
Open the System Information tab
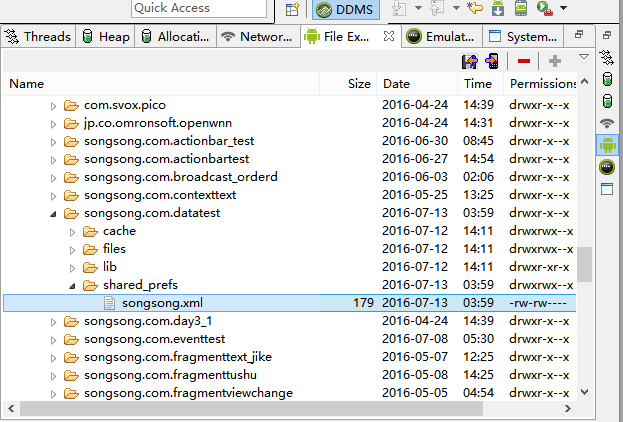tap(523, 37)
